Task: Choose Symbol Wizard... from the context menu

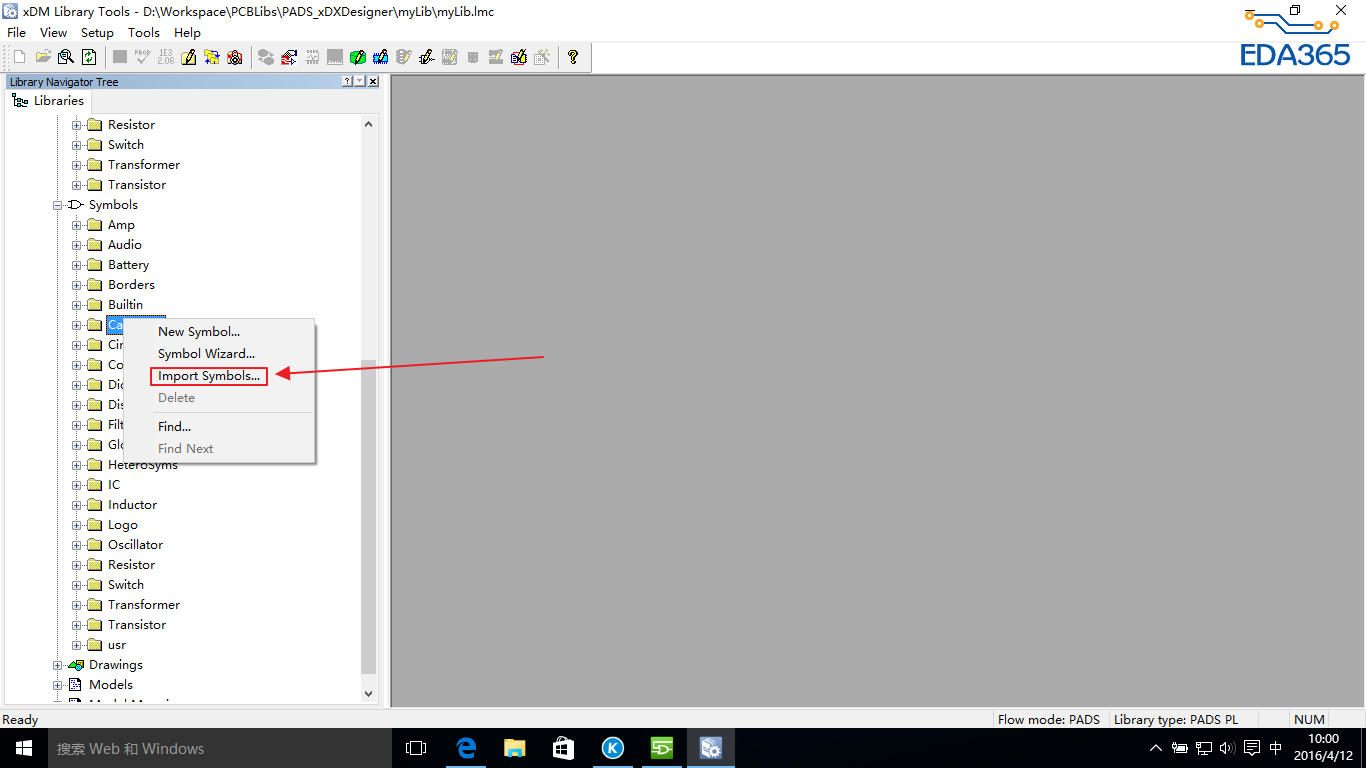Action: tap(207, 354)
